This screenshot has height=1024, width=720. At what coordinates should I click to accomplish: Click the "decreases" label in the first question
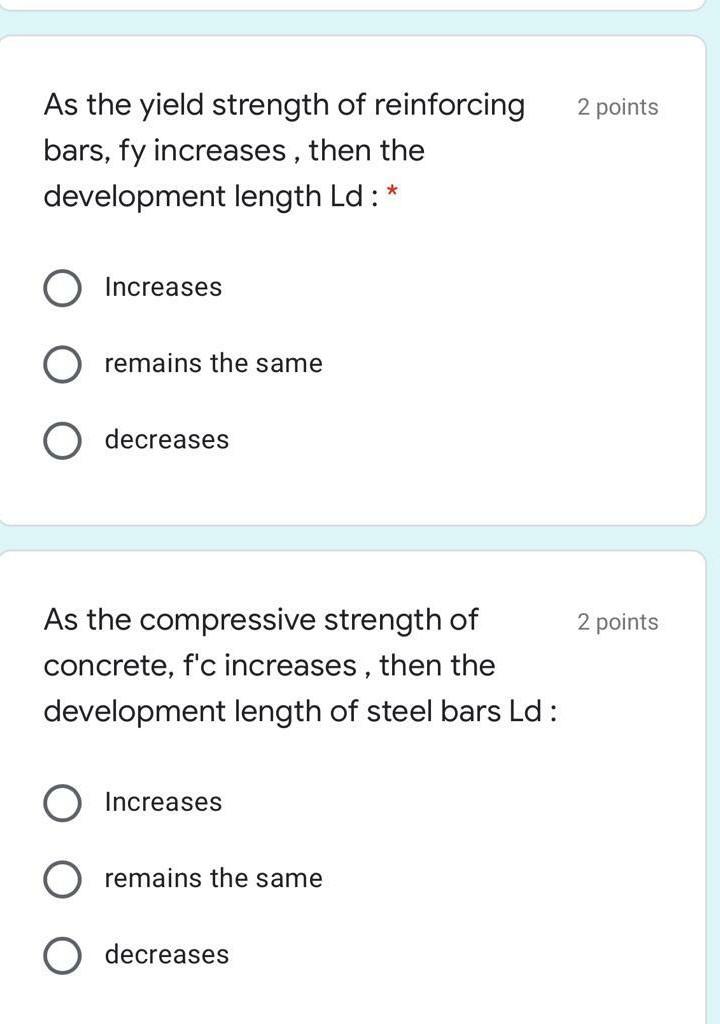(167, 439)
